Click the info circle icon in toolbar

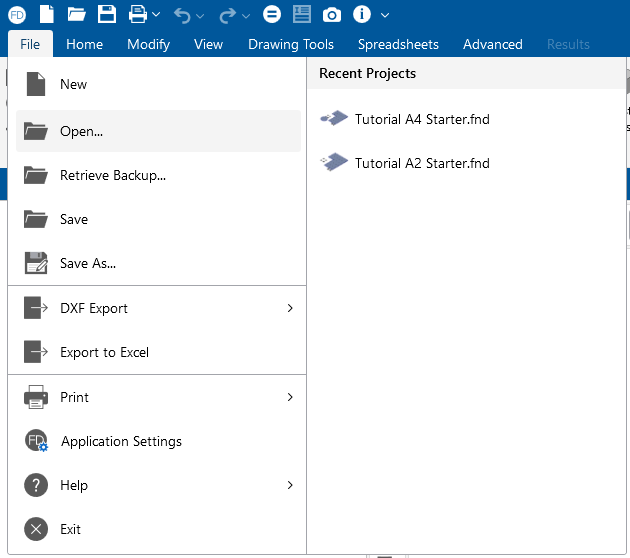tap(362, 15)
